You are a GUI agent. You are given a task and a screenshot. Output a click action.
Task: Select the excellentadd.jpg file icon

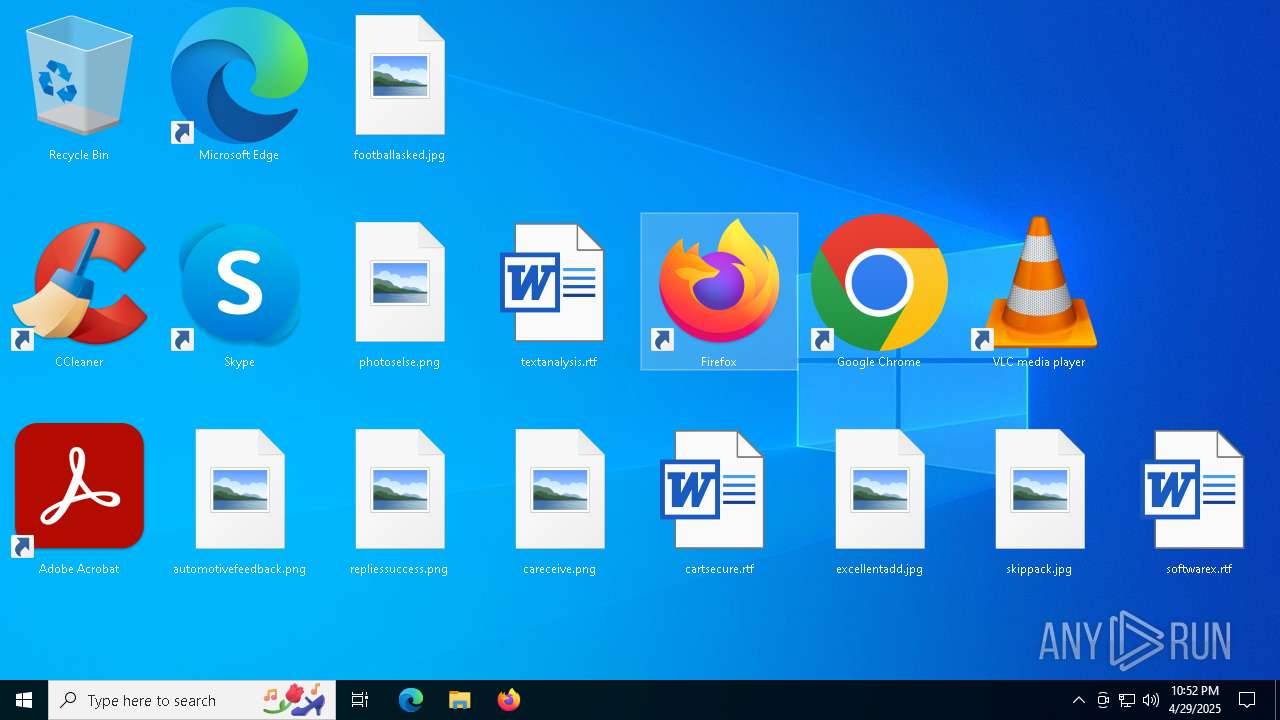coord(879,501)
